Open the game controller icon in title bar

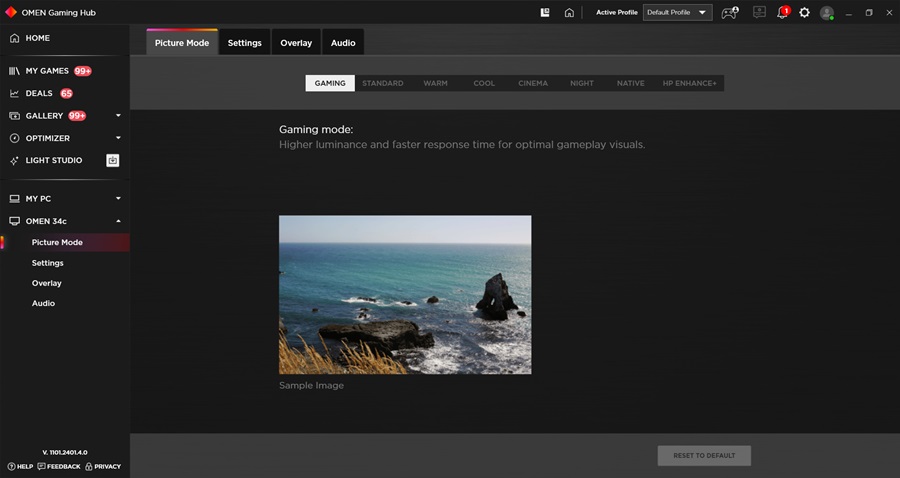[729, 13]
